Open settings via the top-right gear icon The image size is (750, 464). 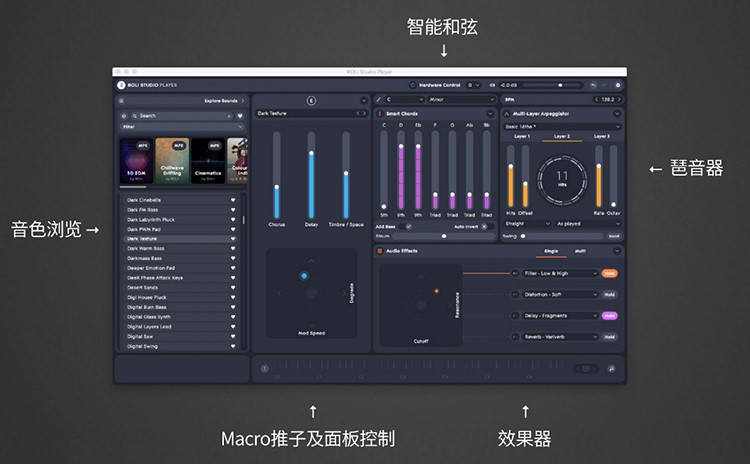click(x=618, y=85)
